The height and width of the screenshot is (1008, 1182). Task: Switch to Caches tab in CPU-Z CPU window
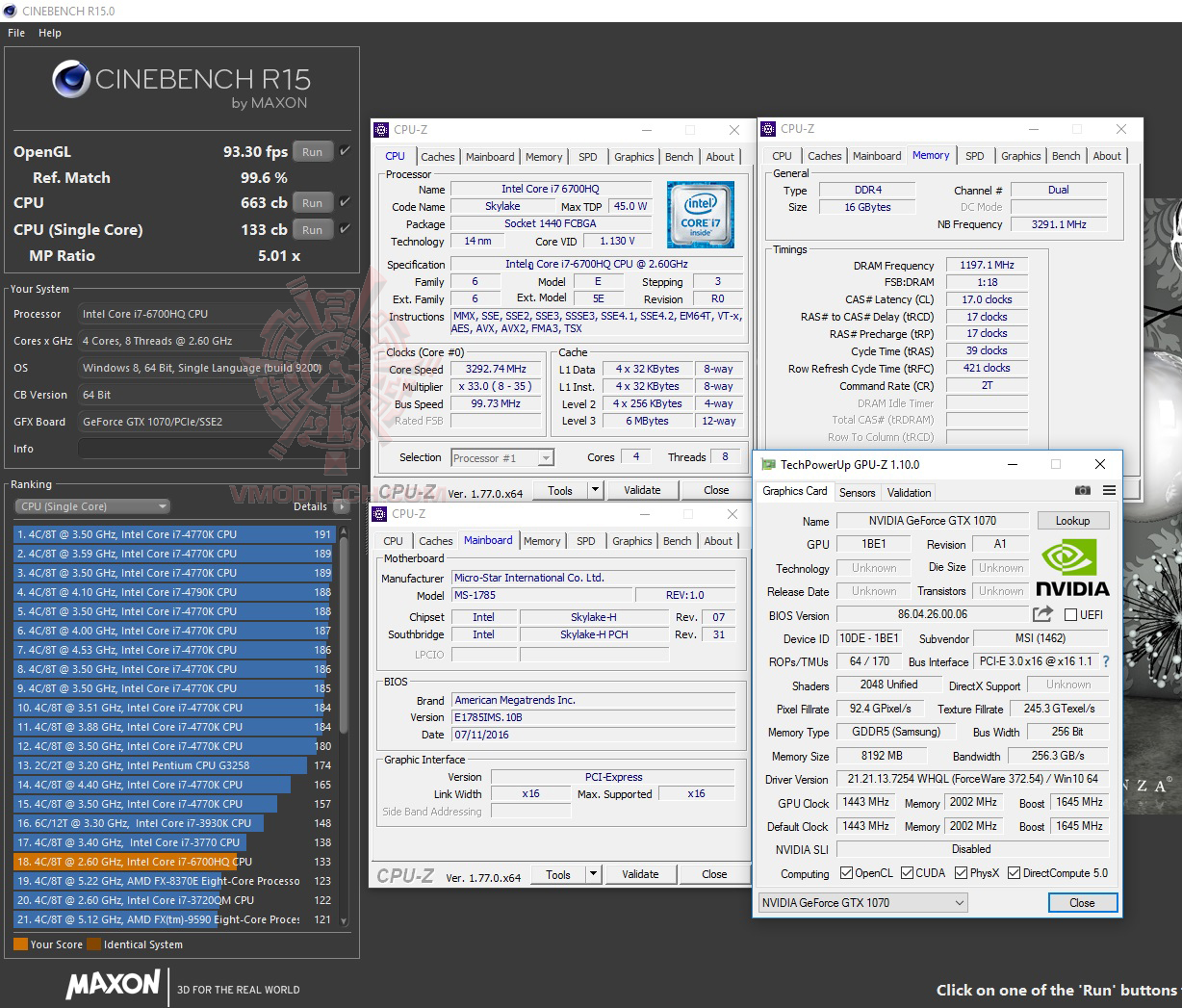pos(437,157)
